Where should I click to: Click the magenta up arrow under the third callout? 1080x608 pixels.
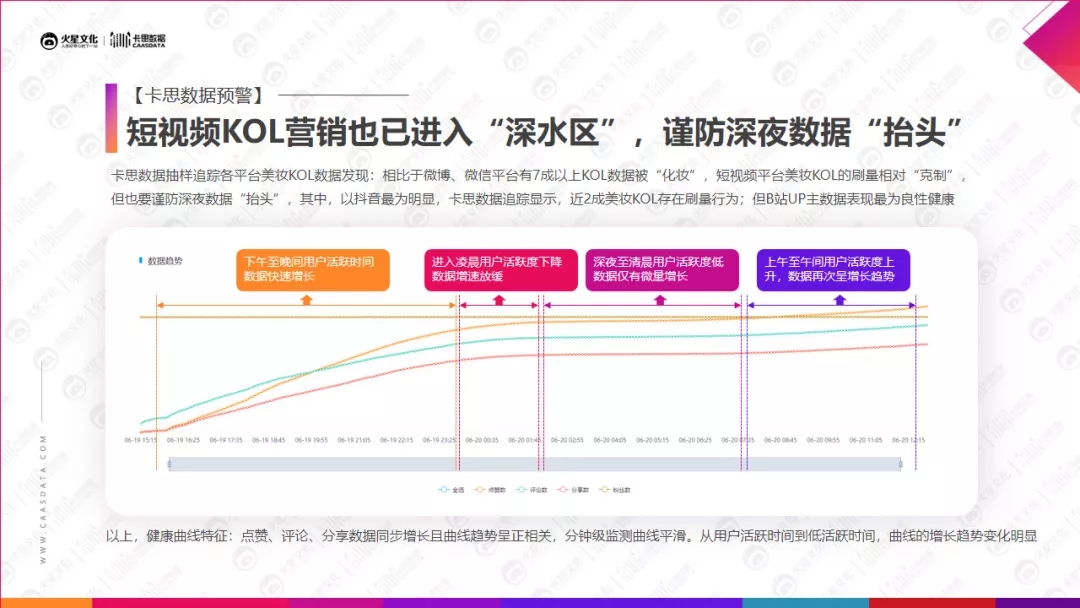[660, 300]
